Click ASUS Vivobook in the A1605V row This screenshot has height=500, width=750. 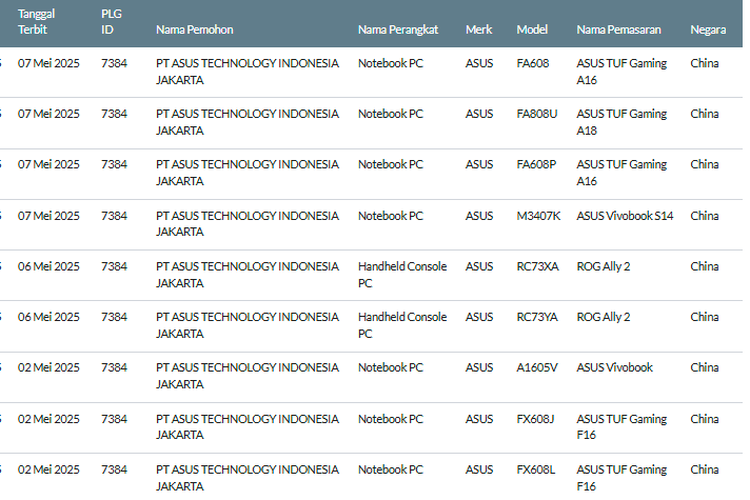tap(615, 367)
